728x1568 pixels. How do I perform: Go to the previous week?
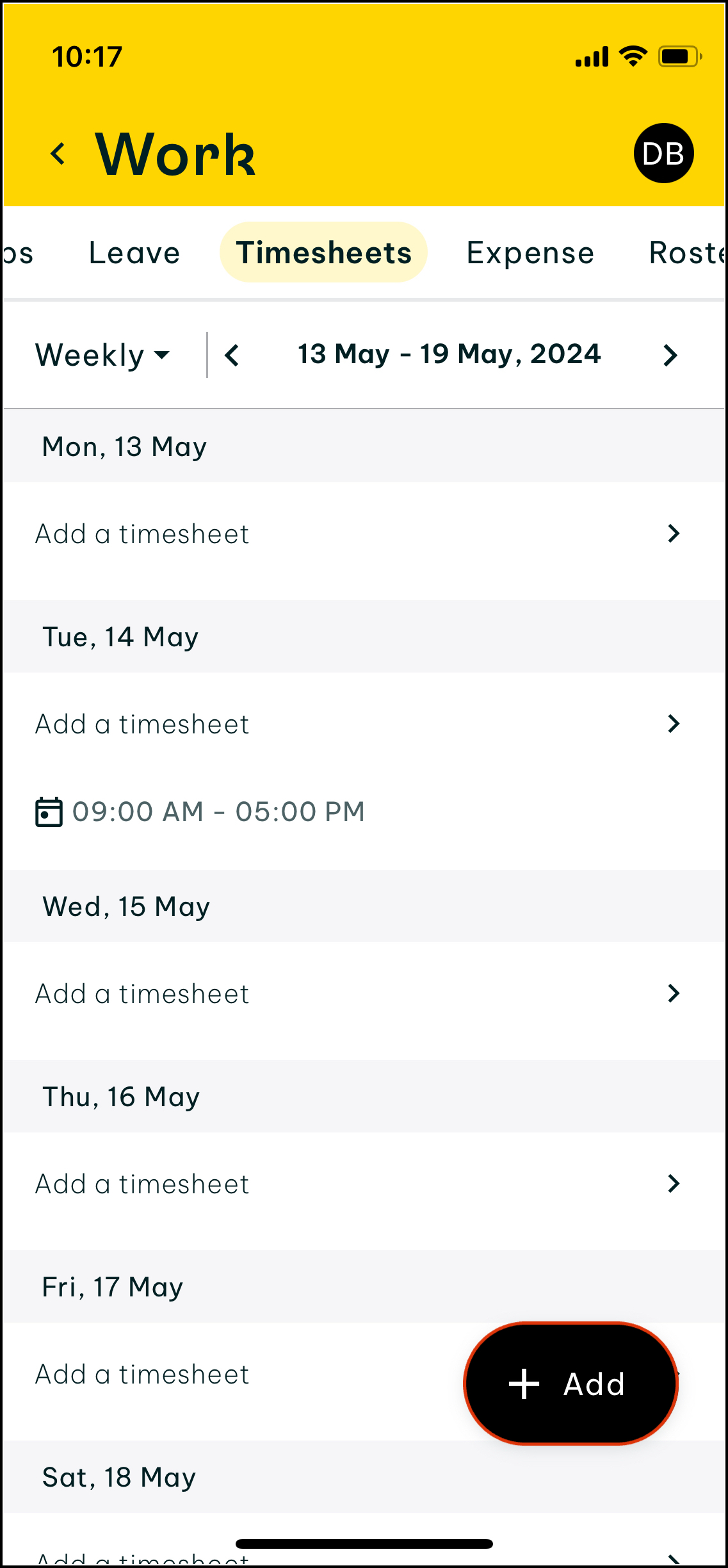[x=232, y=355]
